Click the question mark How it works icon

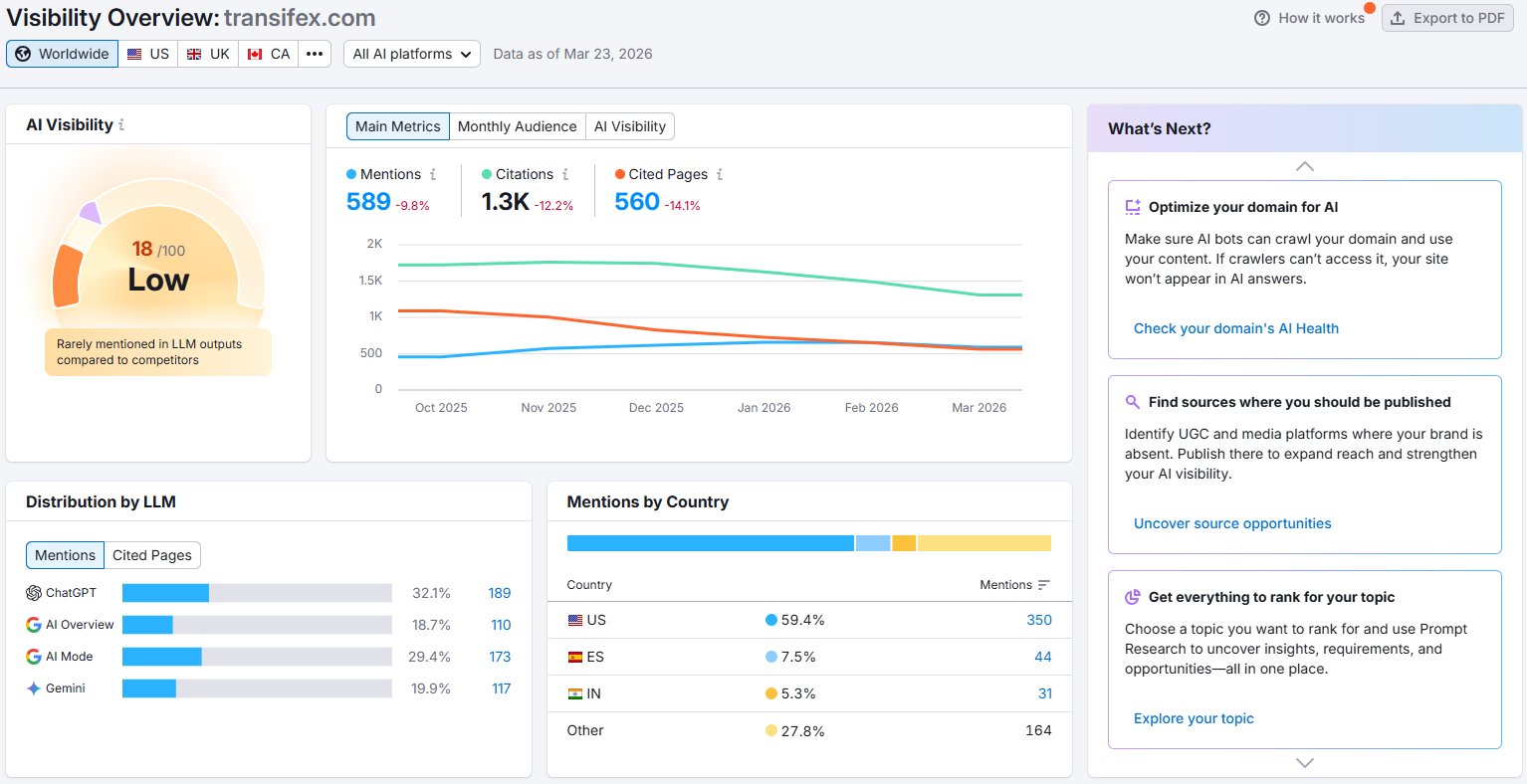(1262, 18)
